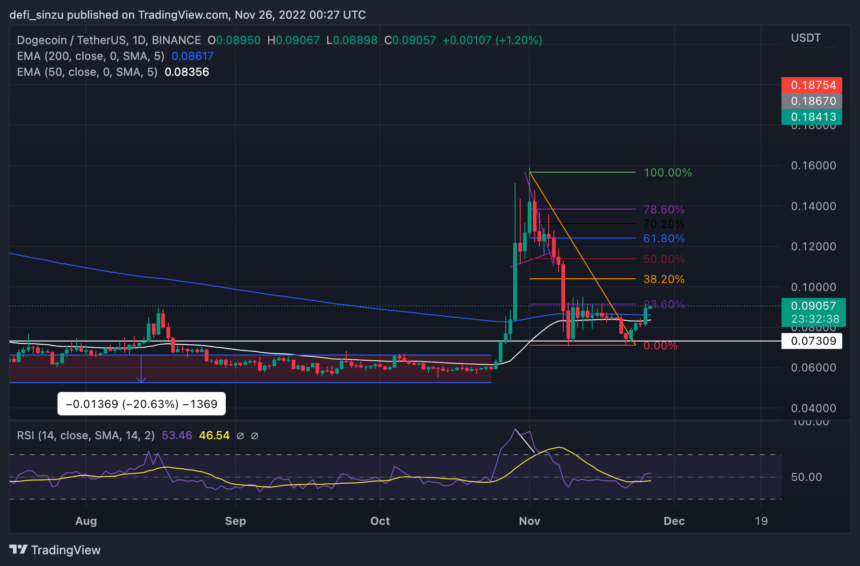Click the TradingView logo icon
860x566 pixels.
point(19,550)
